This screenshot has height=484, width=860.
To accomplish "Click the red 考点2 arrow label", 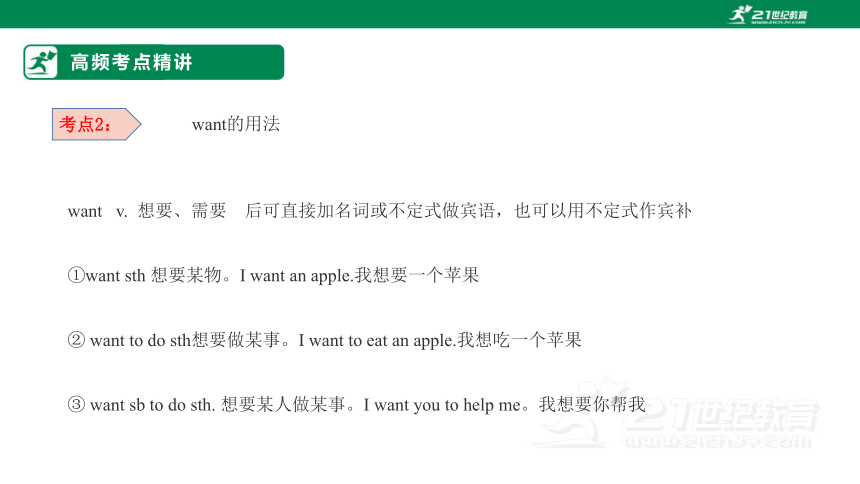I will click(97, 124).
